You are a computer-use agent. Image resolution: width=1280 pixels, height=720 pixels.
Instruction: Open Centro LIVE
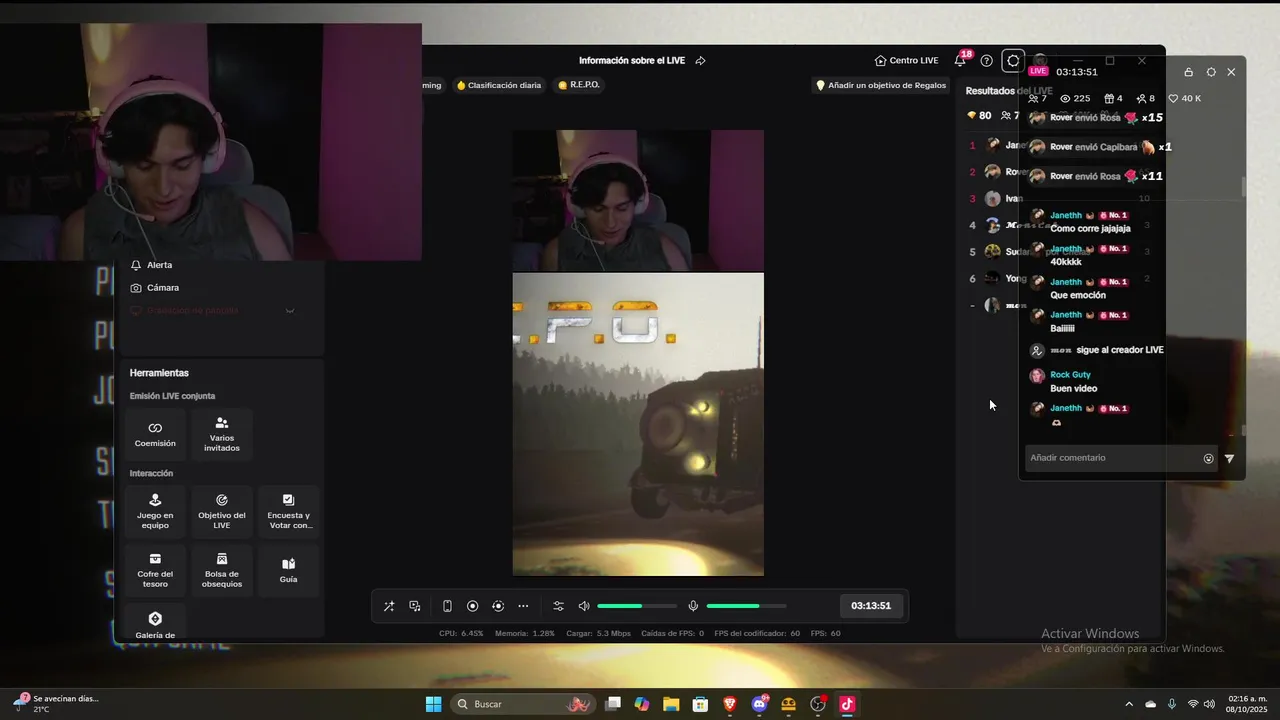pyautogui.click(x=906, y=61)
